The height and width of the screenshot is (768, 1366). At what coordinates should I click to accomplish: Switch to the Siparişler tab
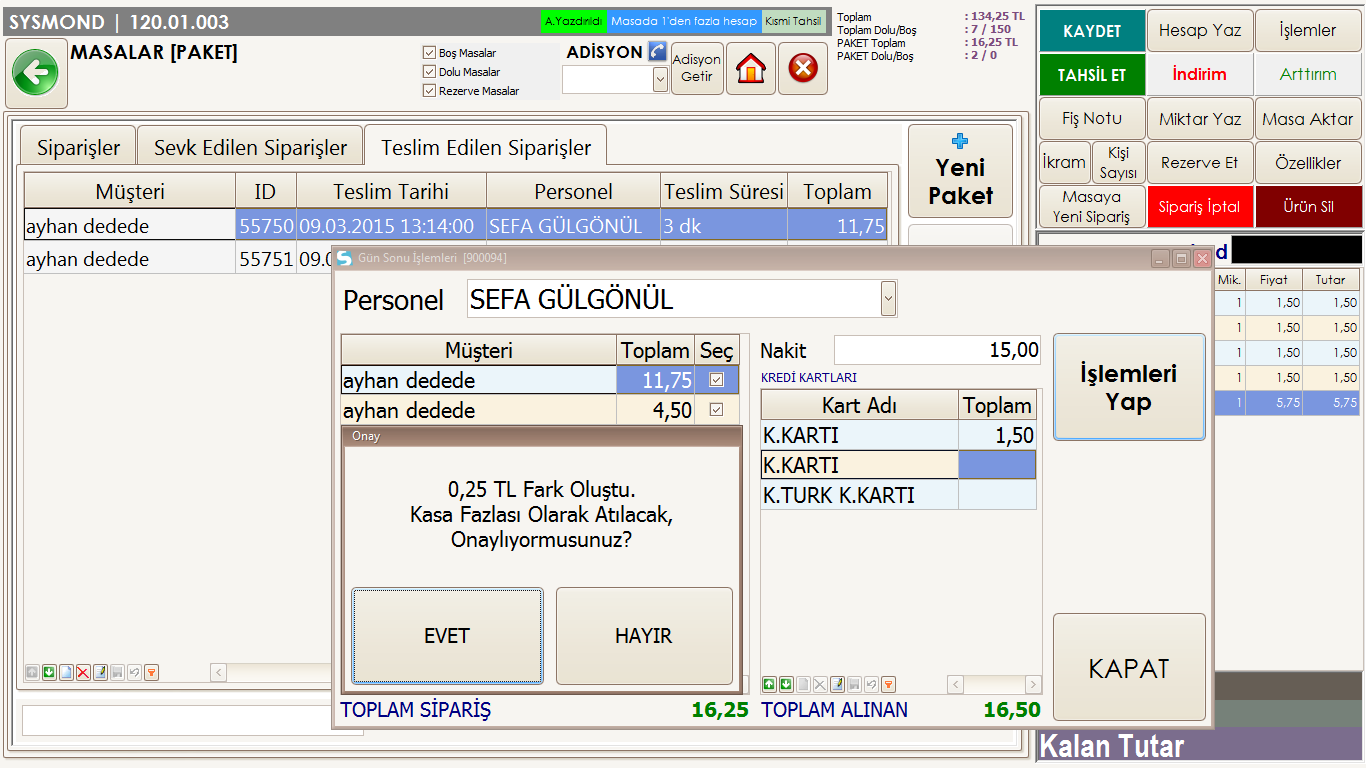(x=78, y=148)
